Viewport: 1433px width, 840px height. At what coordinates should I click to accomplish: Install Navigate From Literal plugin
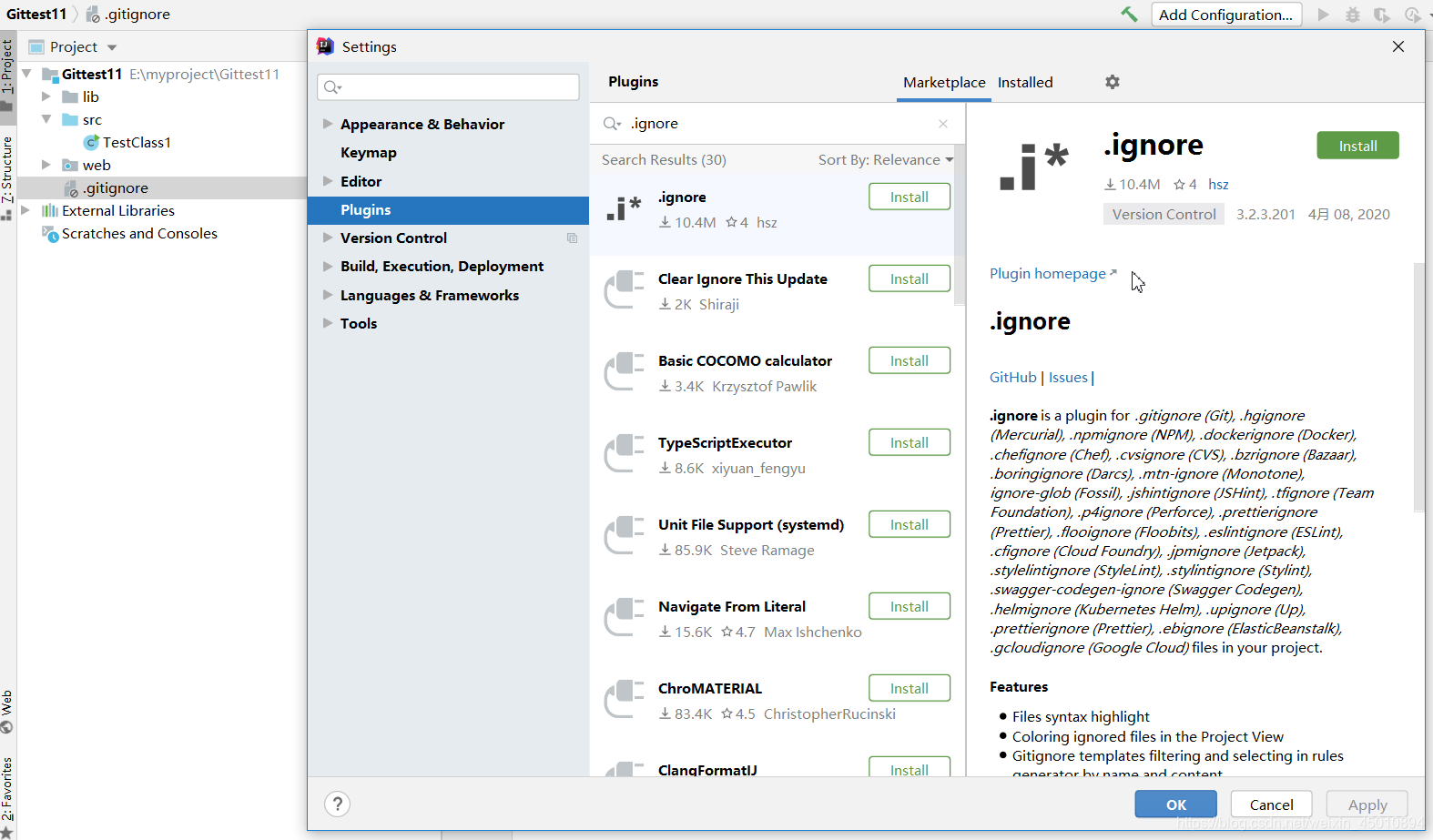point(910,606)
